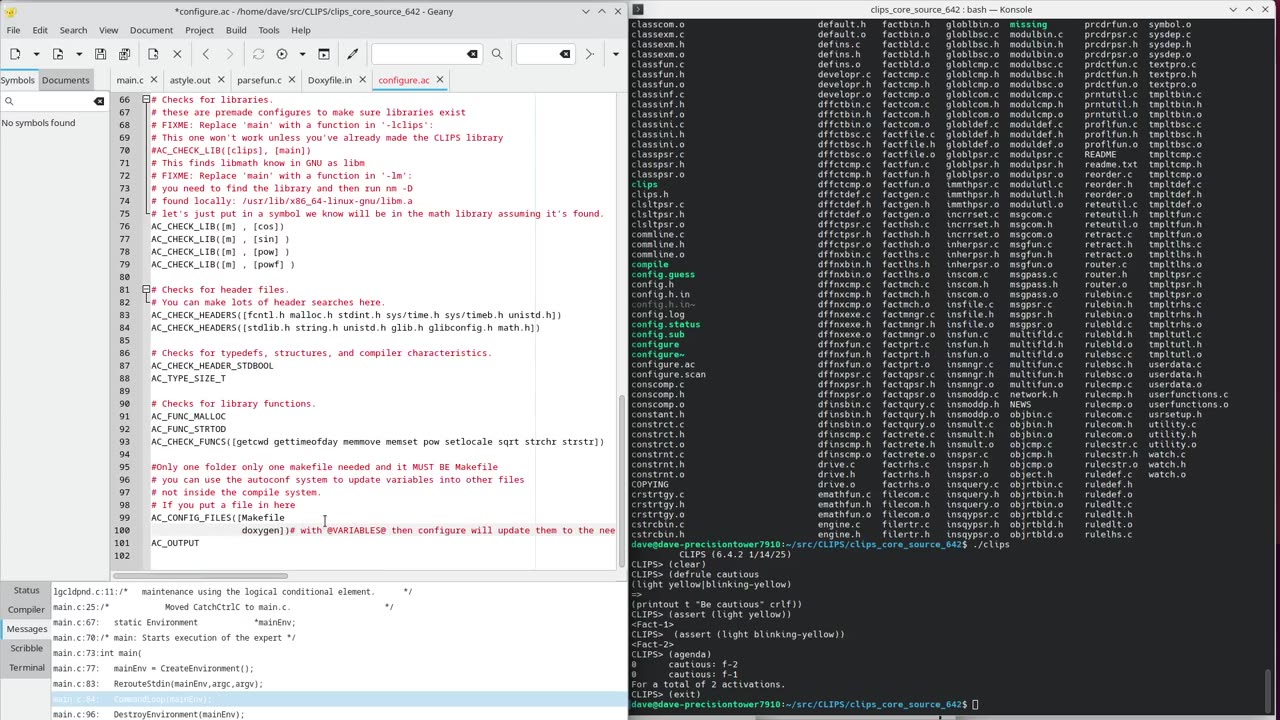The width and height of the screenshot is (1280, 720).
Task: Open the color chooser tool
Action: click(352, 54)
